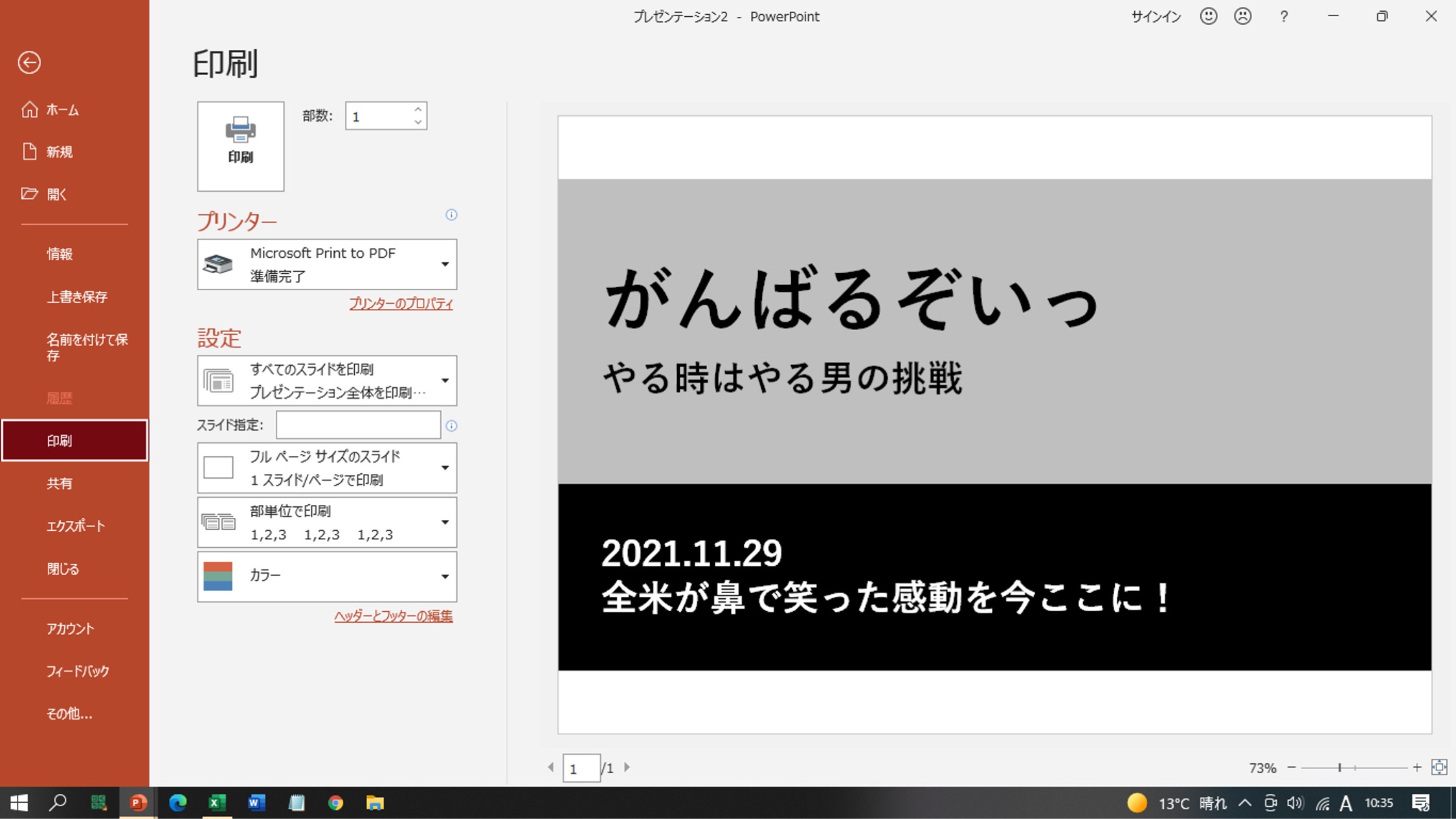Open the エクスポート page
The height and width of the screenshot is (819, 1456).
74,526
